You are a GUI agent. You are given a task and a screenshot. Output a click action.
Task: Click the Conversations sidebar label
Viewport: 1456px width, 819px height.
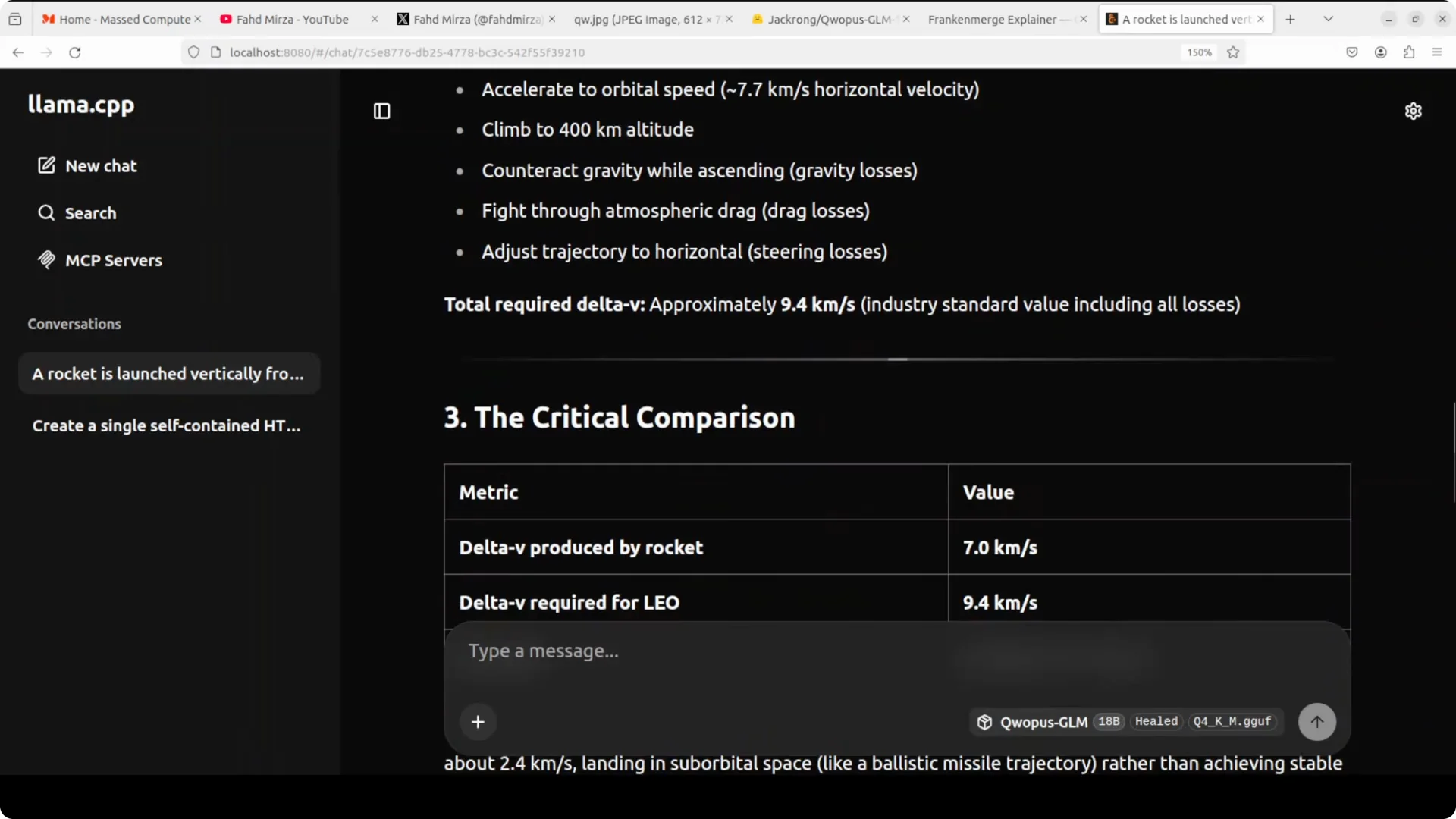point(74,324)
